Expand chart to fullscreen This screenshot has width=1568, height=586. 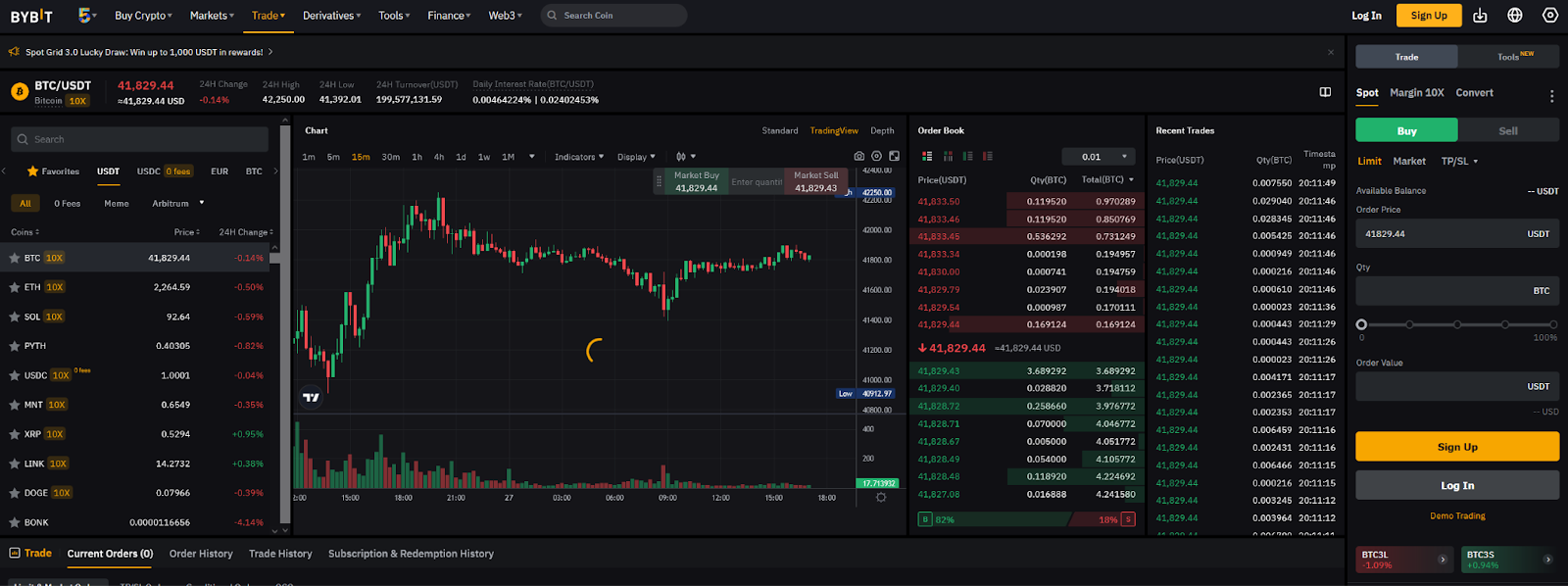click(x=894, y=157)
